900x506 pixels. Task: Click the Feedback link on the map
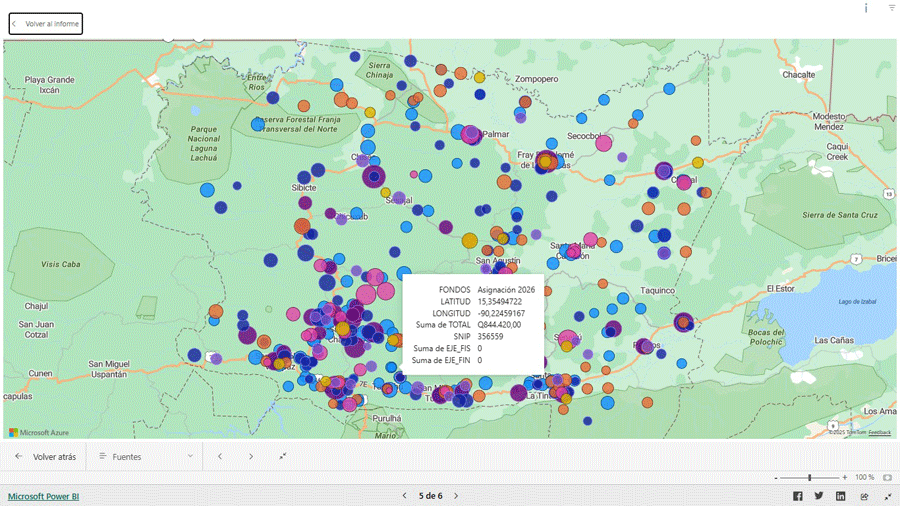coord(880,432)
